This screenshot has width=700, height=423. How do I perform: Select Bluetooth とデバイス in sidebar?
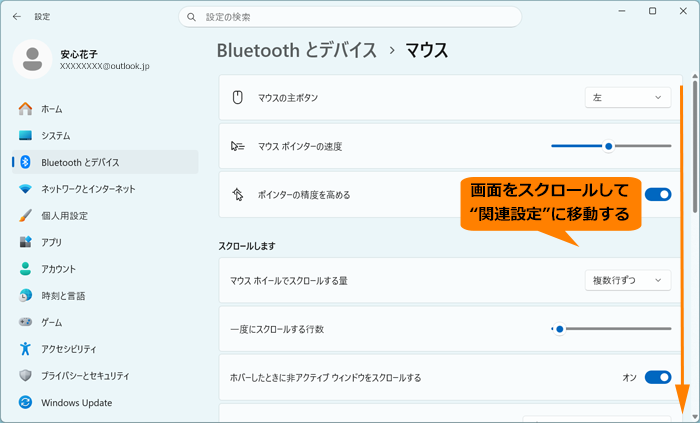[105, 162]
